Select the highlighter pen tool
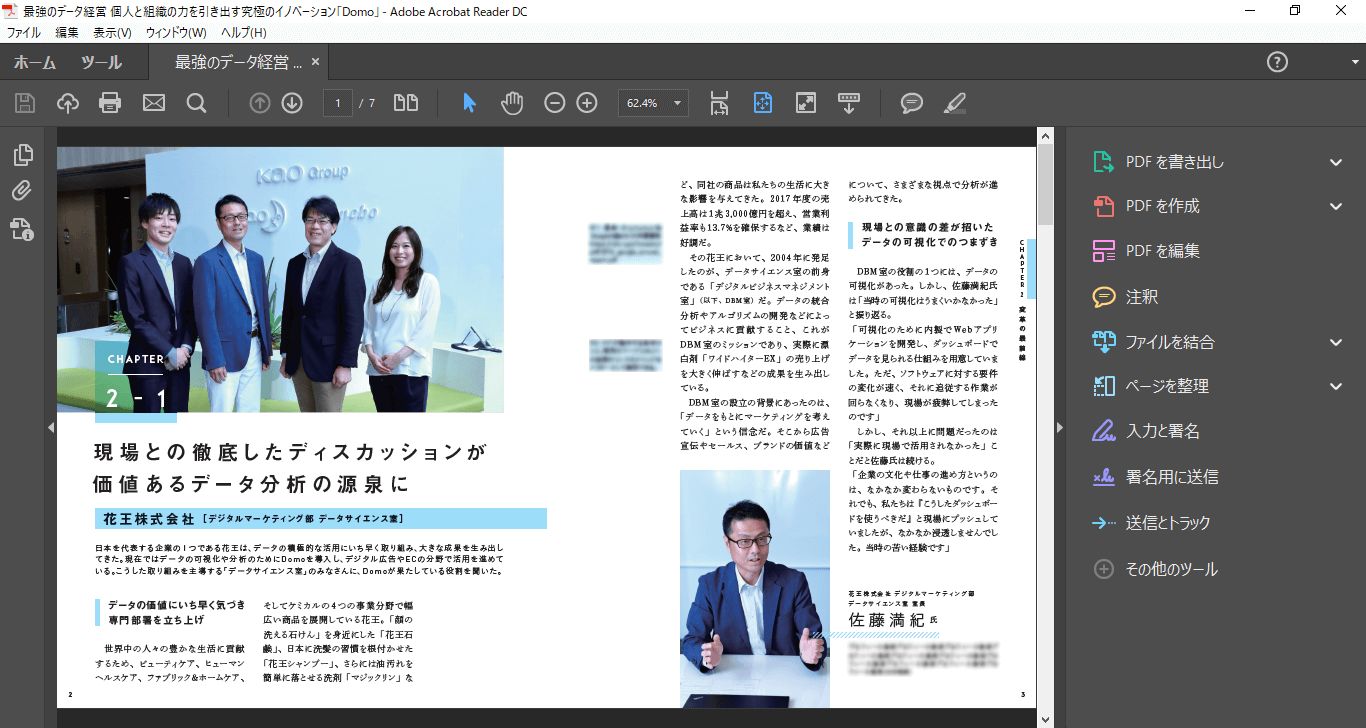1366x728 pixels. coord(954,102)
